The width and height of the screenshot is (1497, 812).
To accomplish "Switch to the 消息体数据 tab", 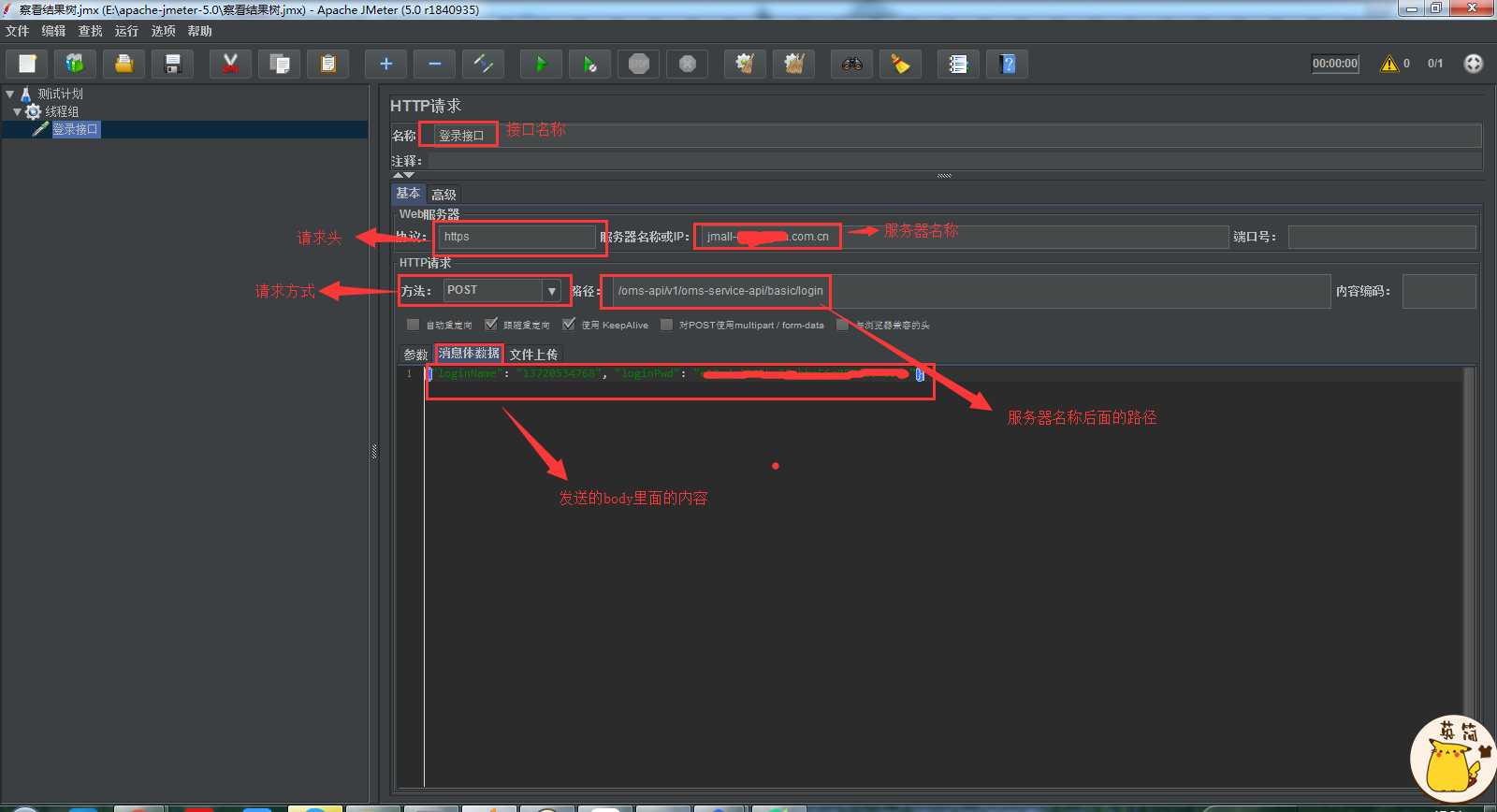I will click(469, 354).
